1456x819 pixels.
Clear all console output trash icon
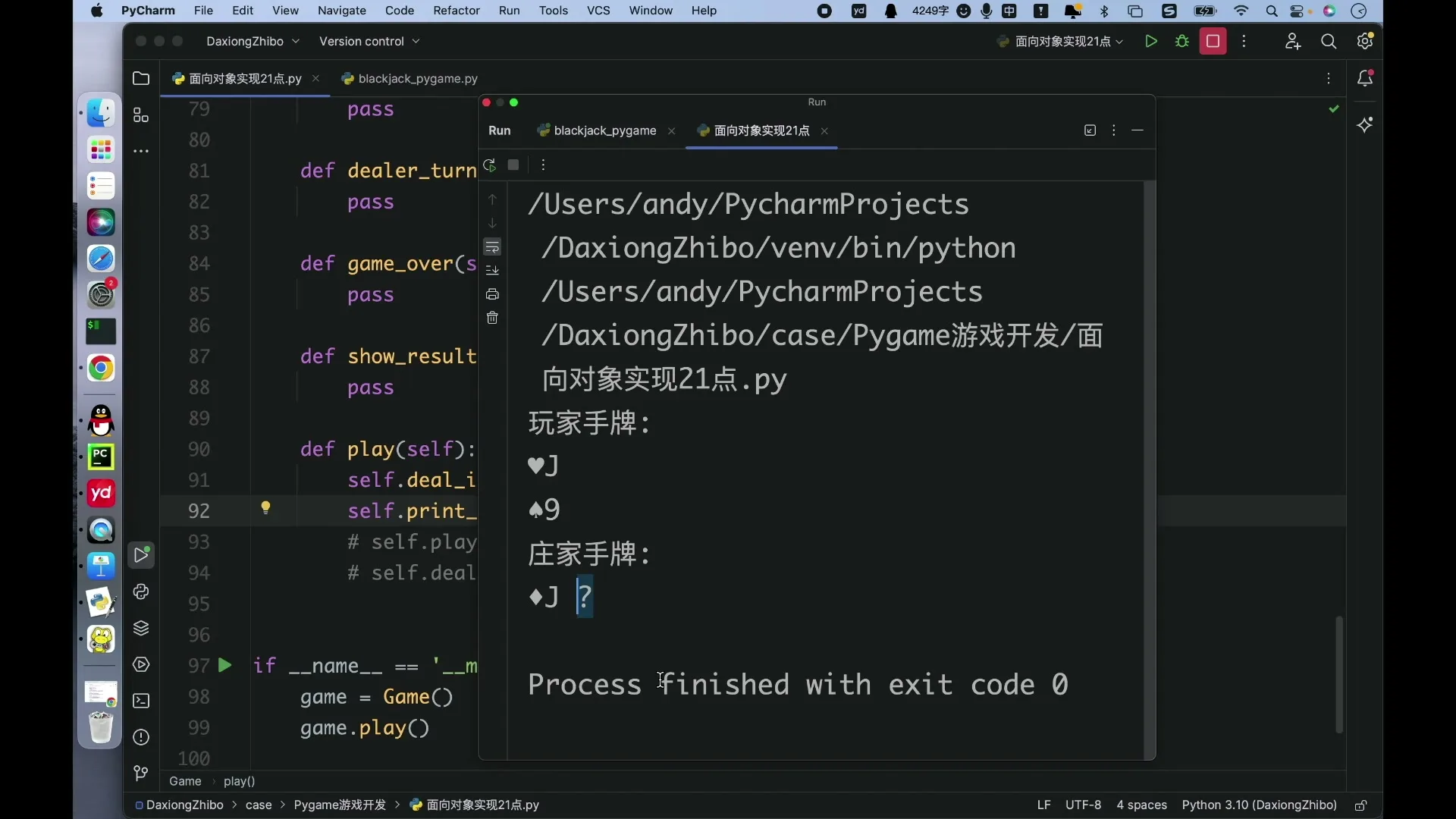(x=492, y=318)
